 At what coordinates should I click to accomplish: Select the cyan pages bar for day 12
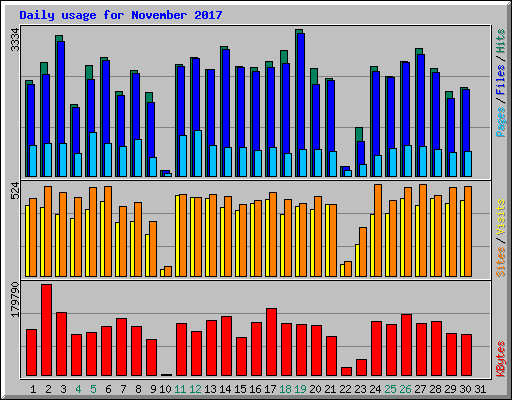198,153
